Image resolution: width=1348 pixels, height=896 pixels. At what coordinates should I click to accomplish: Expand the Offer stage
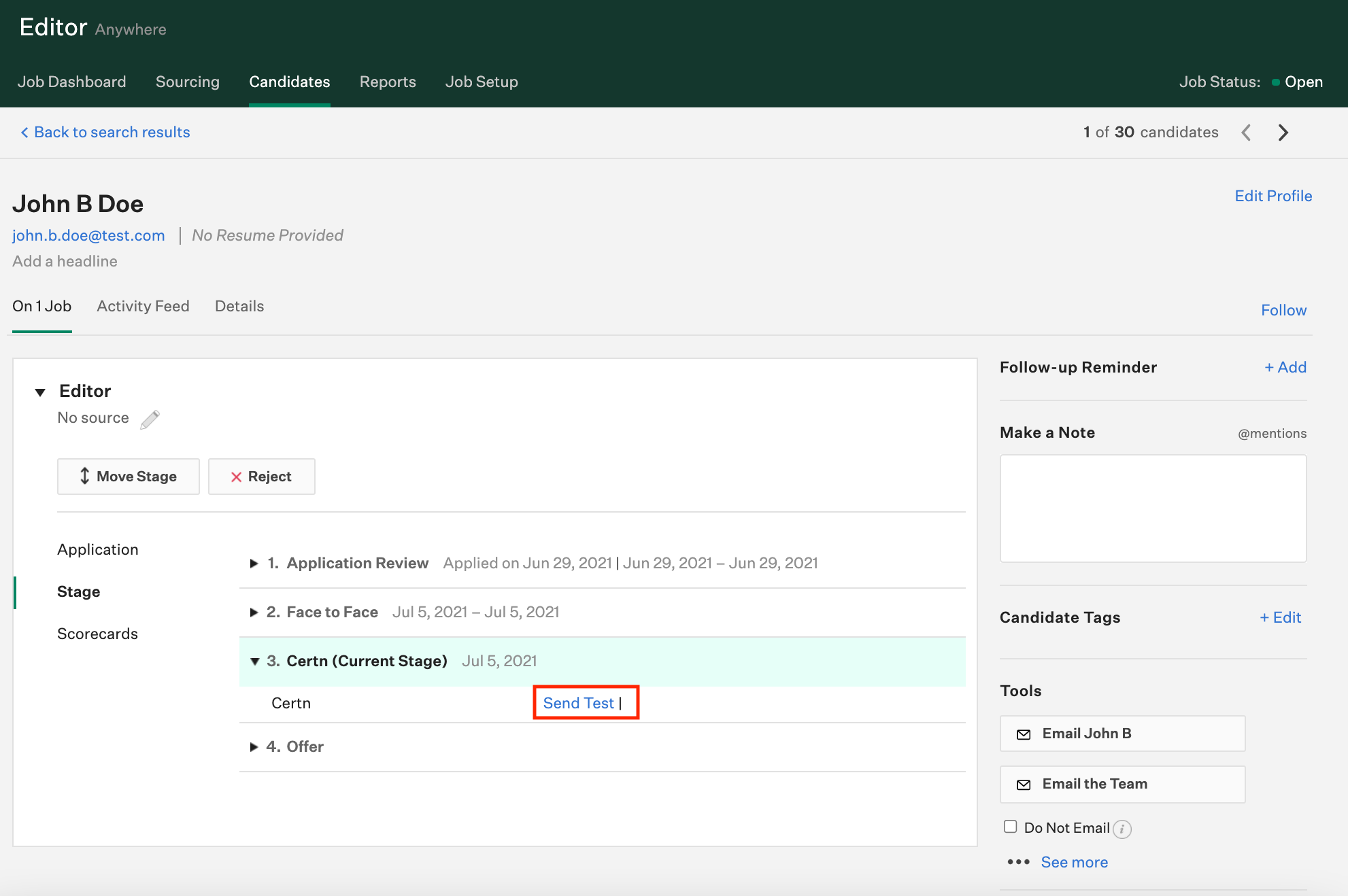click(254, 746)
